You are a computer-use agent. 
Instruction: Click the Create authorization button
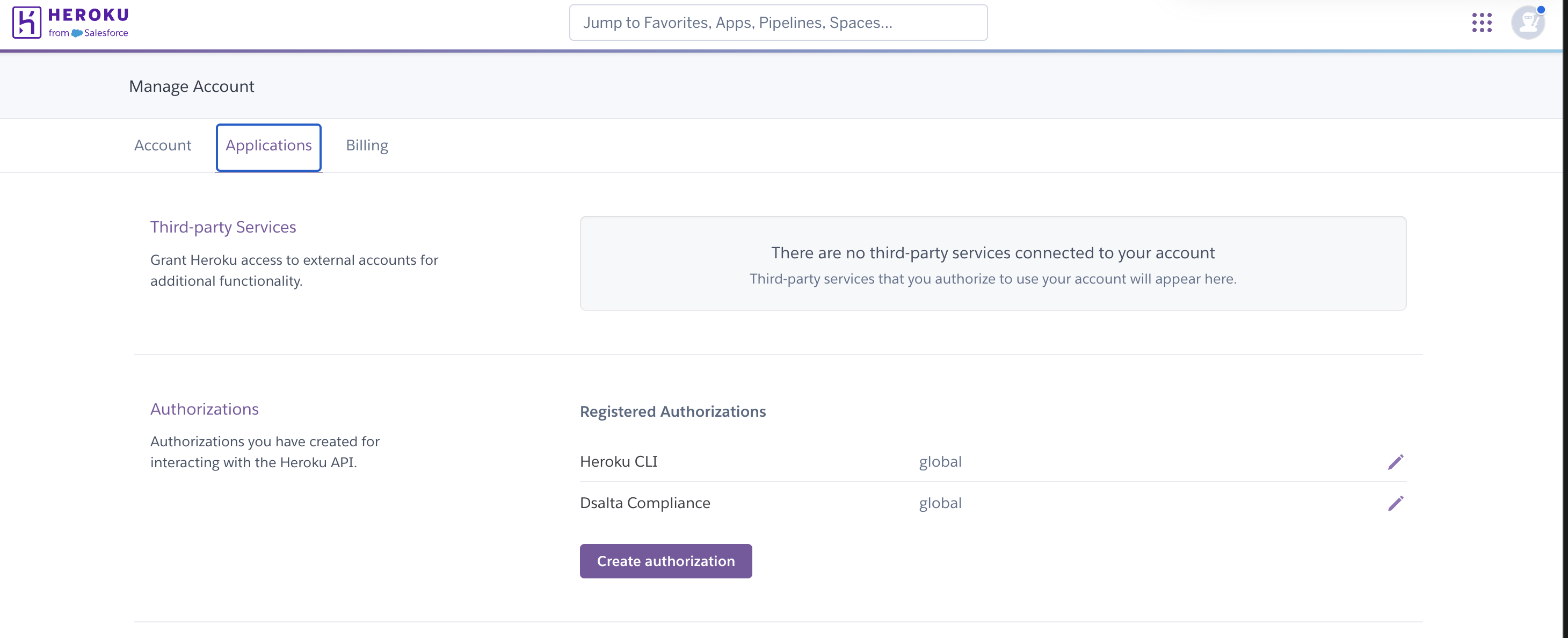tap(666, 561)
